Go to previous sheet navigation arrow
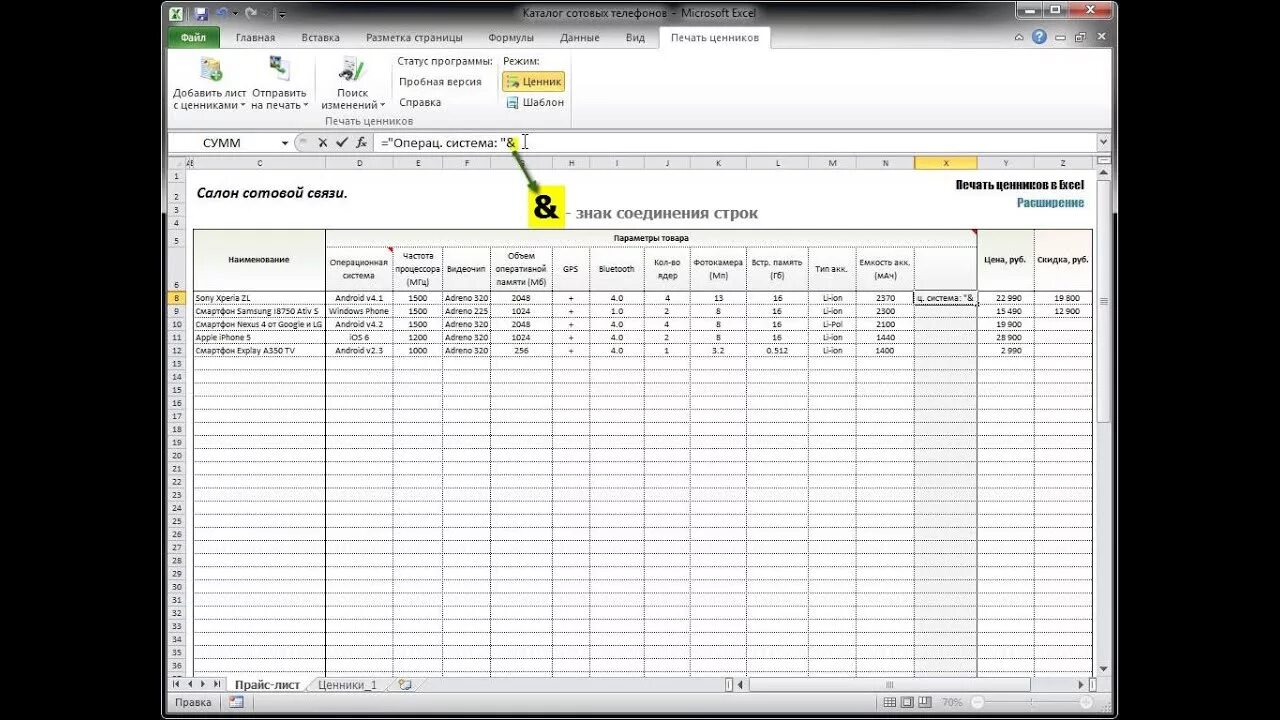Image resolution: width=1280 pixels, height=720 pixels. (x=190, y=684)
